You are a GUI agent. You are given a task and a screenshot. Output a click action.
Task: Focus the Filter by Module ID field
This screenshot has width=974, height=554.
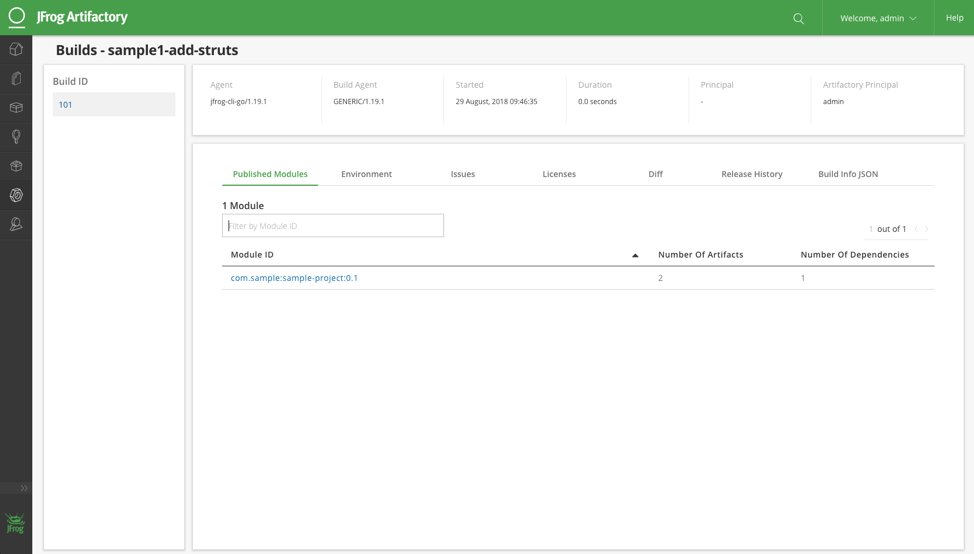pyautogui.click(x=333, y=226)
